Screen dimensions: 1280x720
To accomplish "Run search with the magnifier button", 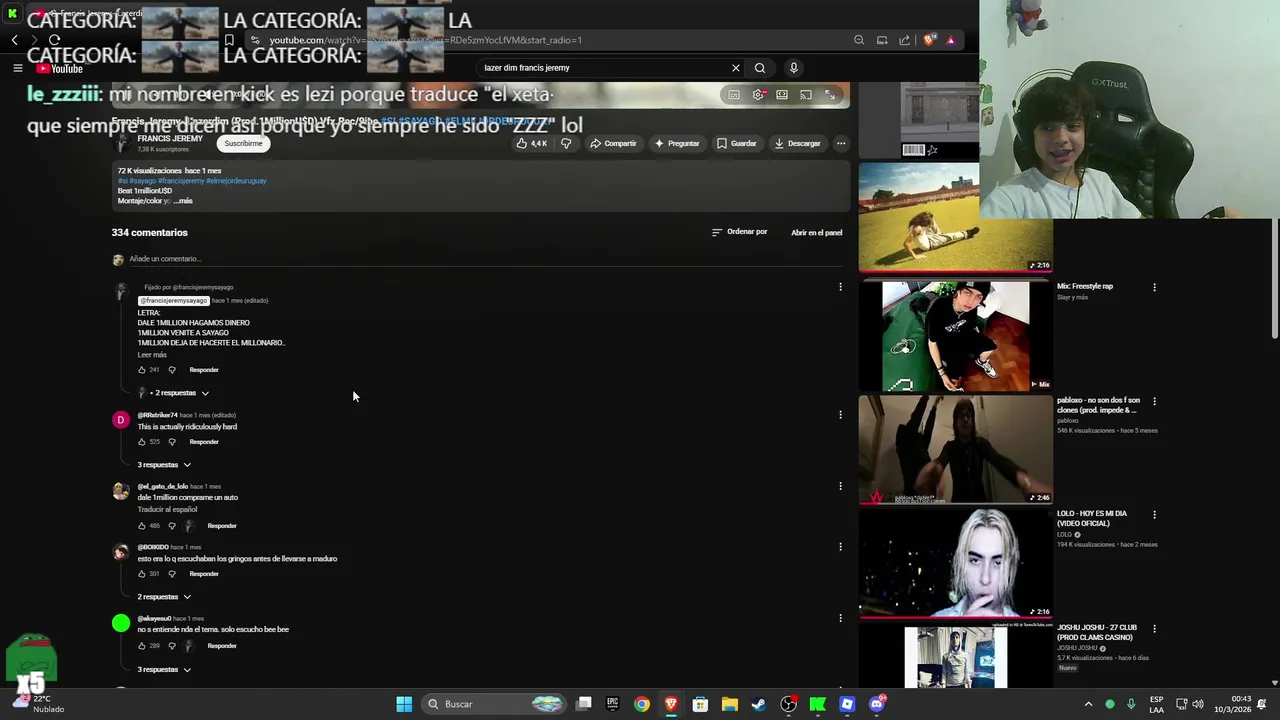I will tap(760, 68).
